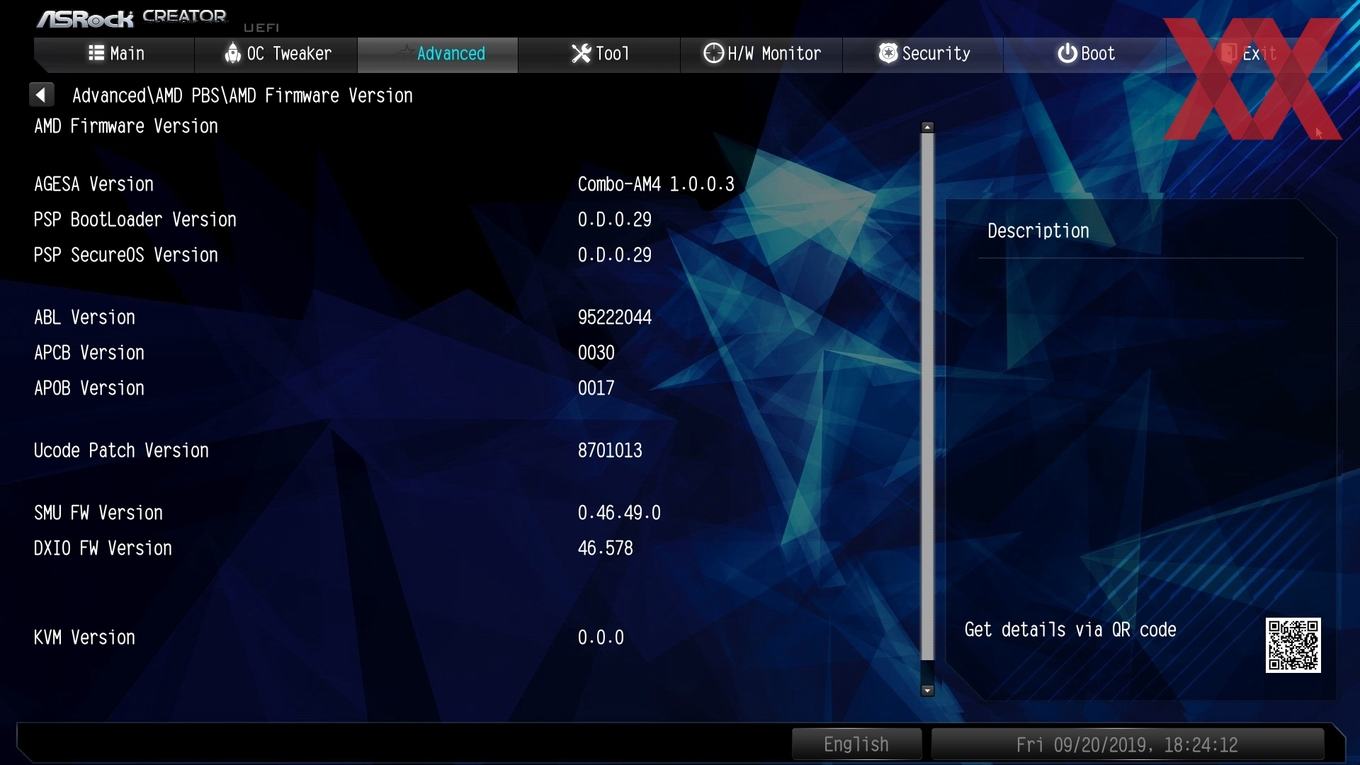Open the Main tab

(x=115, y=54)
